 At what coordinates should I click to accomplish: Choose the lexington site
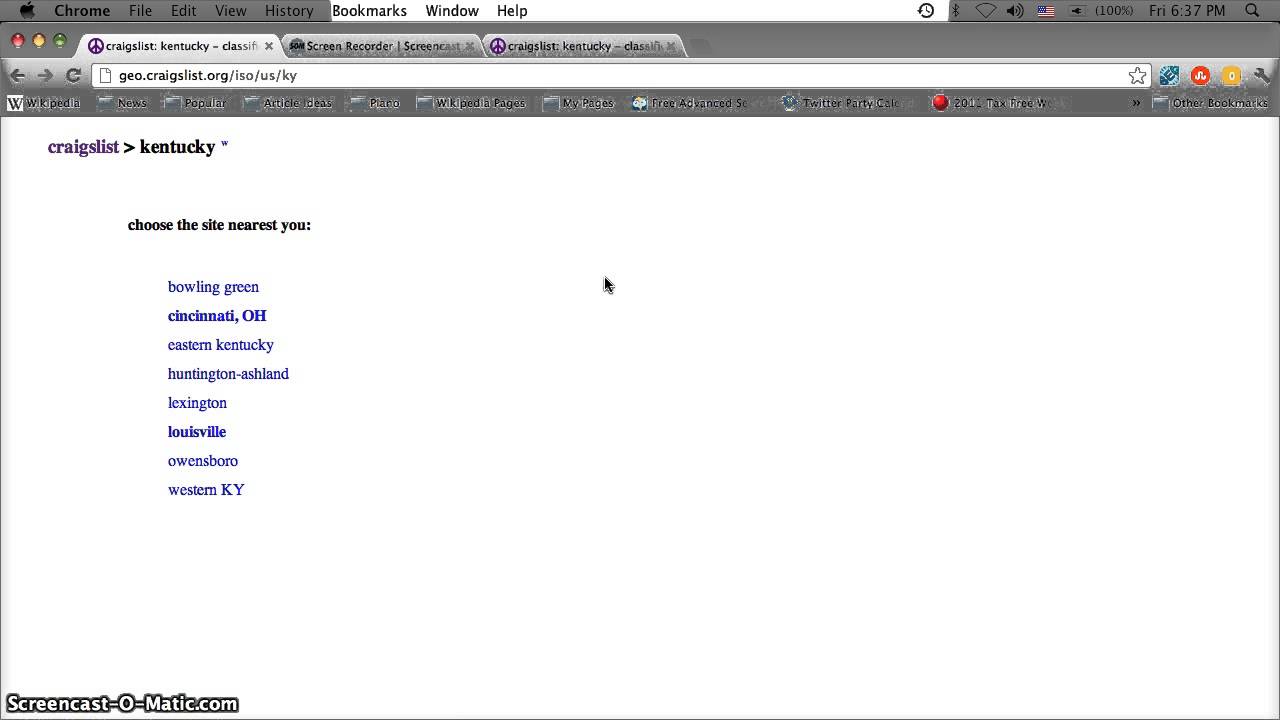click(x=197, y=403)
